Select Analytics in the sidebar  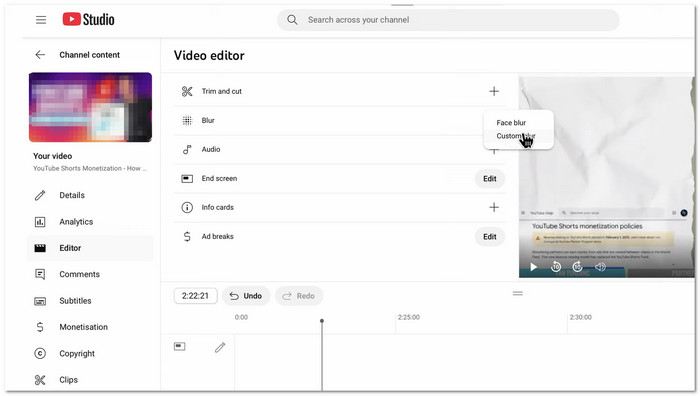pyautogui.click(x=76, y=221)
